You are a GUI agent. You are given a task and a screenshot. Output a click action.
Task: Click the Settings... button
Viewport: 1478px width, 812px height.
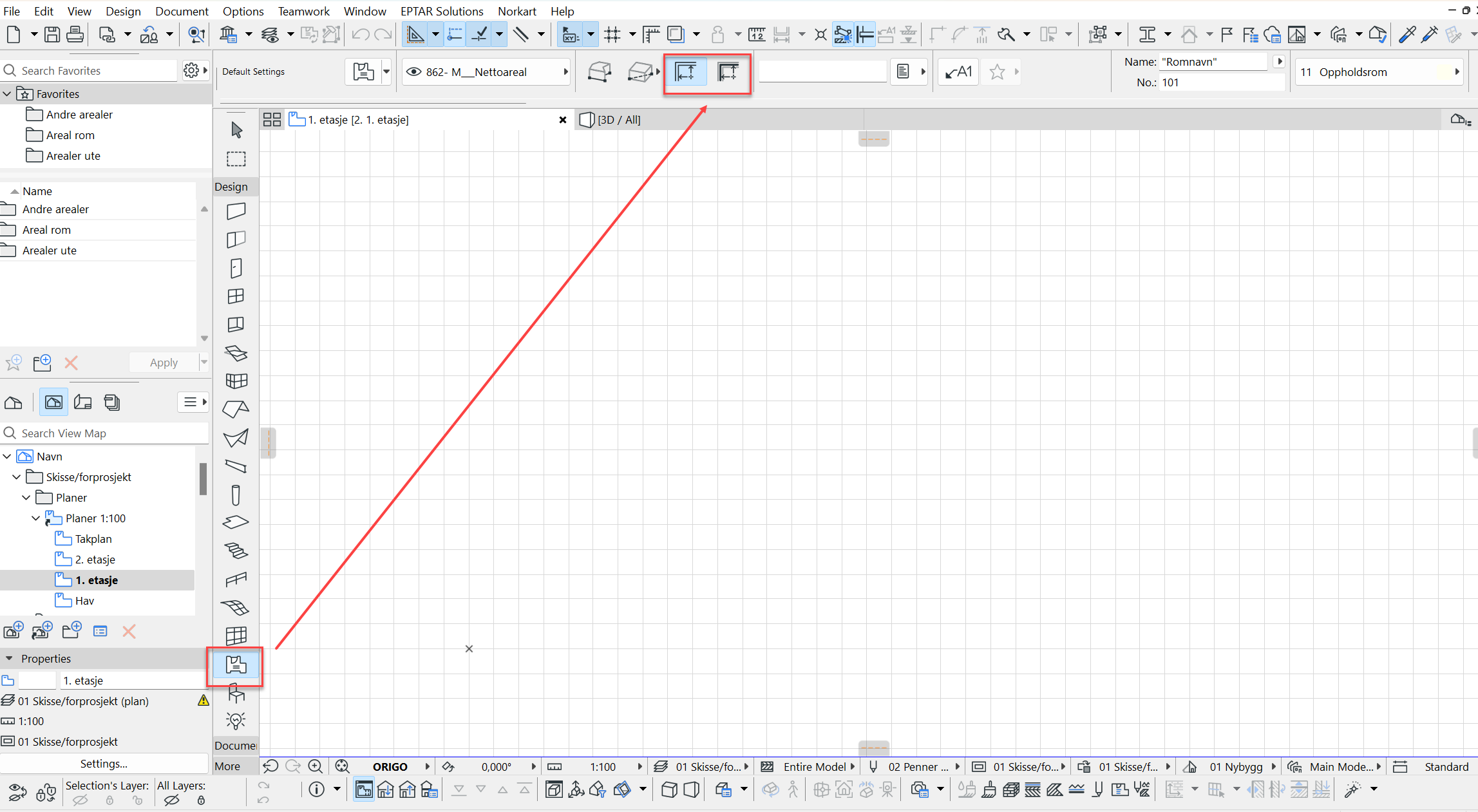click(104, 764)
